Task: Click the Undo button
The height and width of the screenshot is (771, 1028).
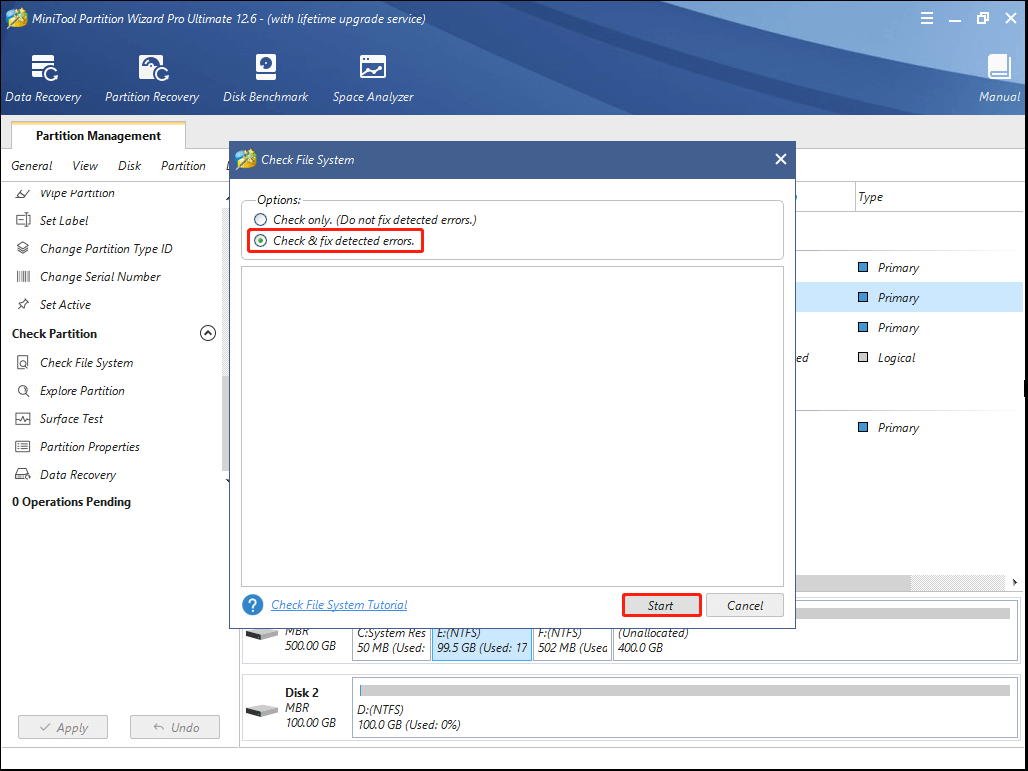Action: tap(175, 727)
